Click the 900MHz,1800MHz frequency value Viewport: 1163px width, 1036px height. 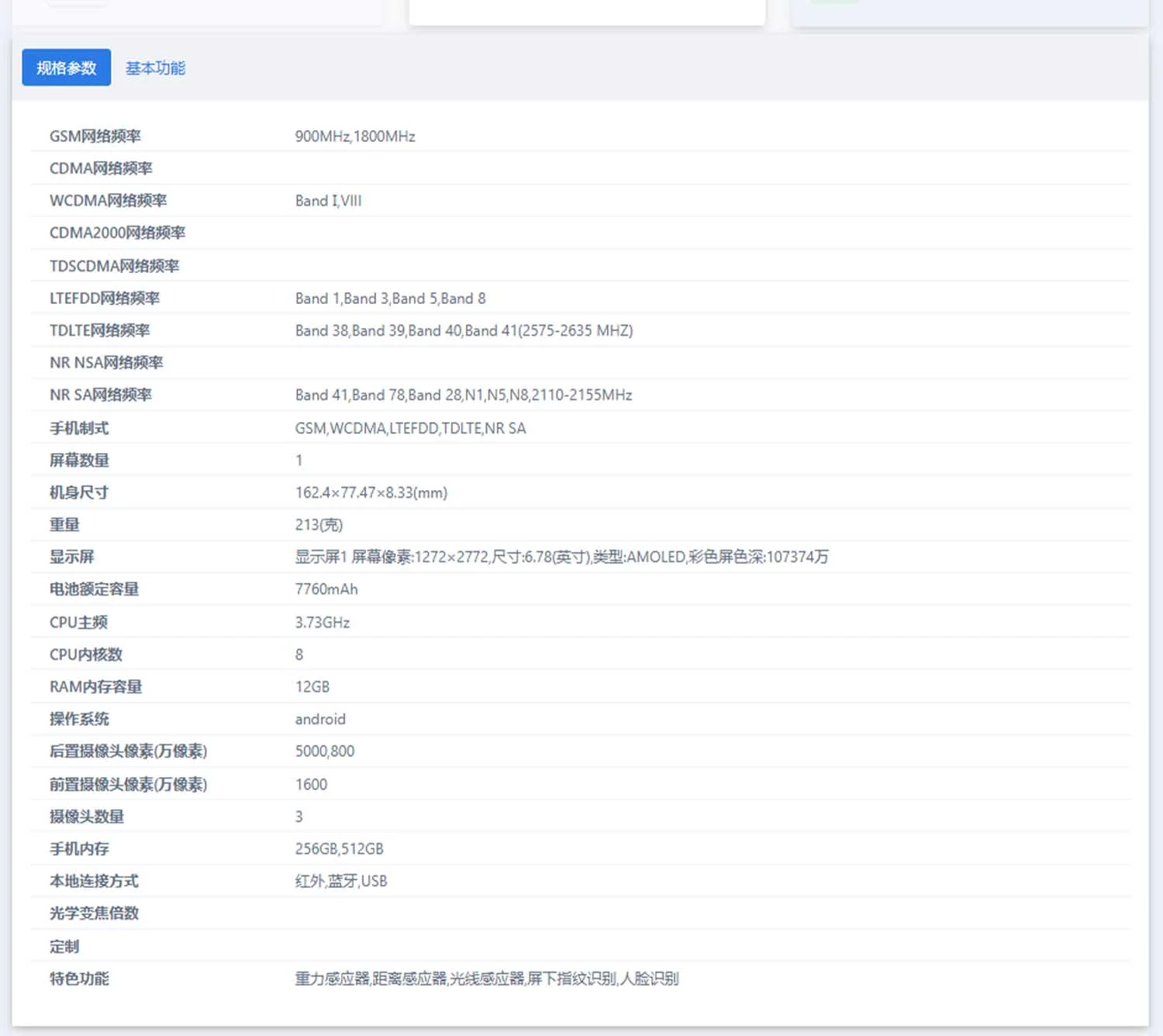[355, 136]
